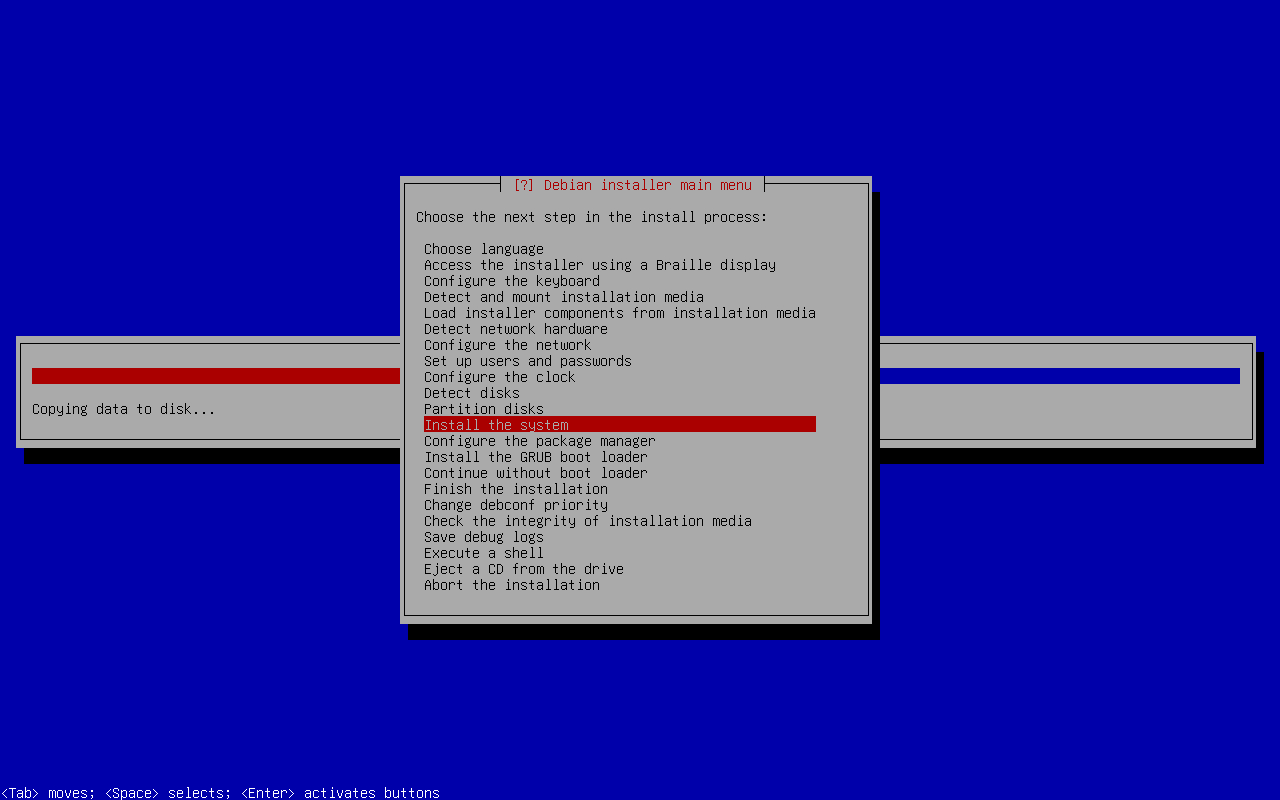Open Set up users and passwords
This screenshot has height=800, width=1280.
[527, 361]
